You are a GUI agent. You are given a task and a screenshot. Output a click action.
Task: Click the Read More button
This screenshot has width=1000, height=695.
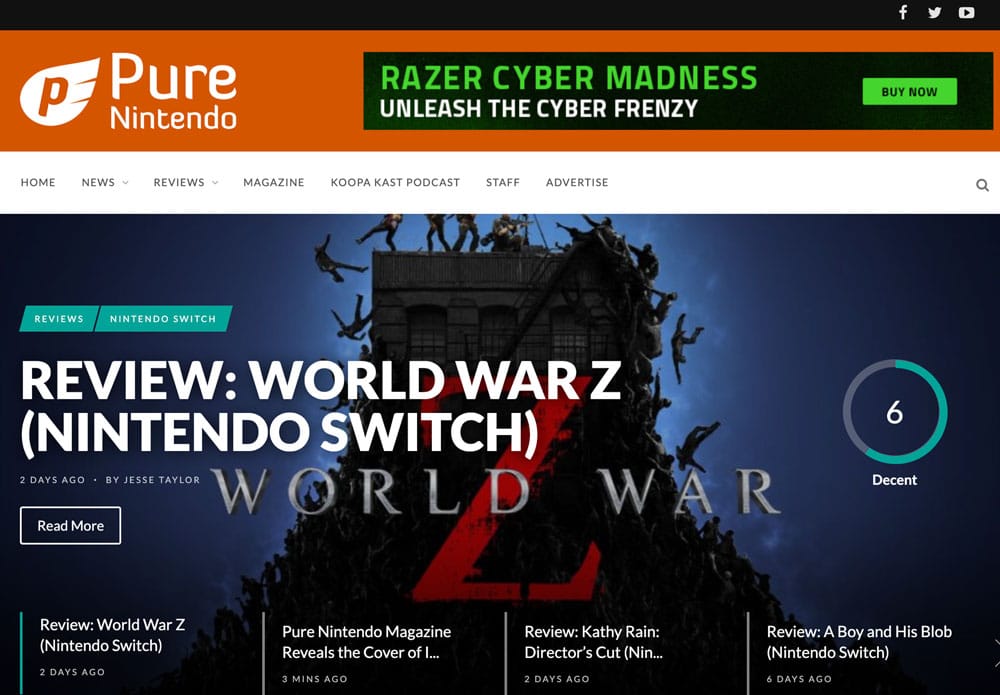pyautogui.click(x=70, y=525)
